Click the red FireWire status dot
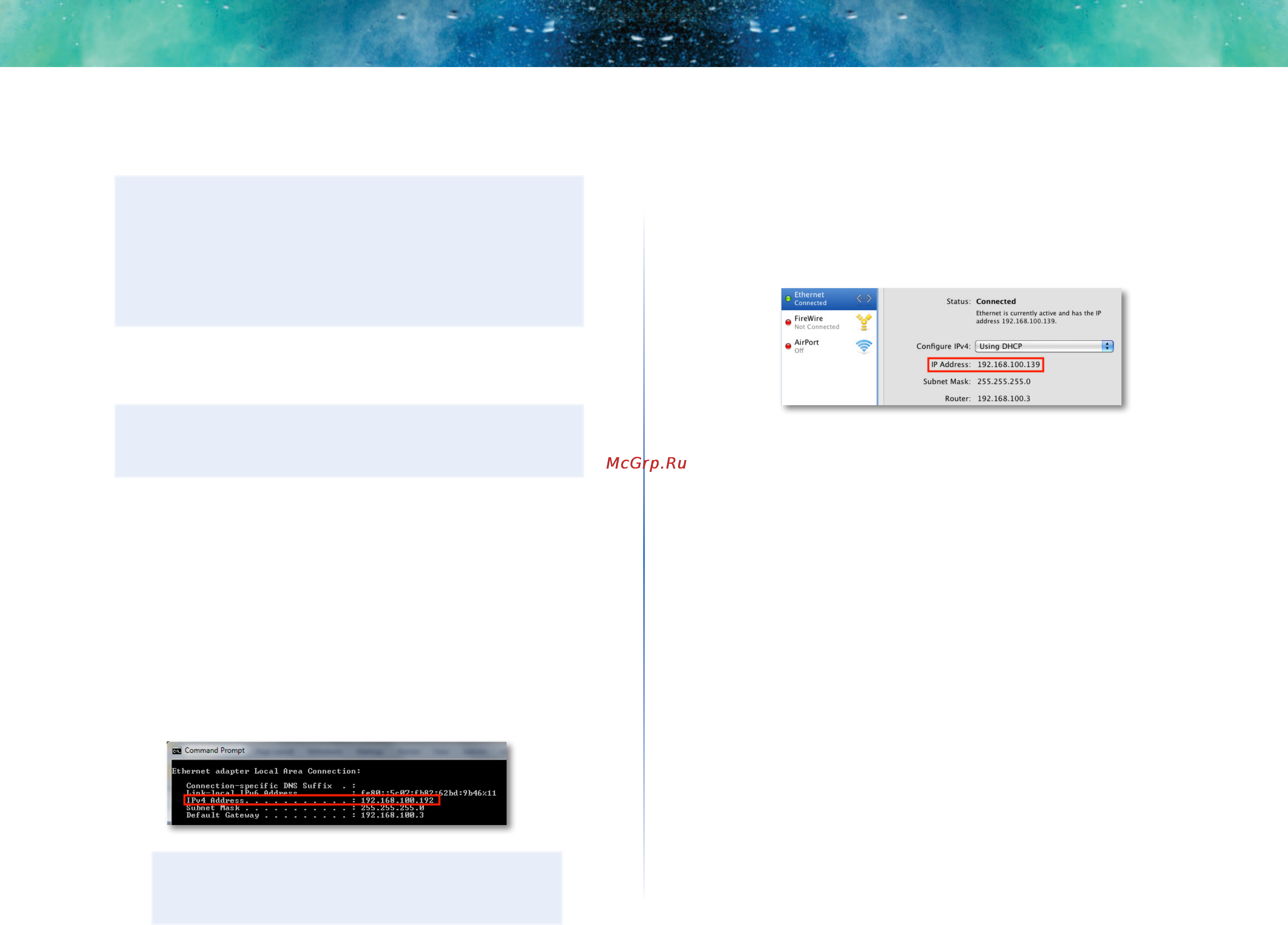Image resolution: width=1288 pixels, height=925 pixels. 788,323
